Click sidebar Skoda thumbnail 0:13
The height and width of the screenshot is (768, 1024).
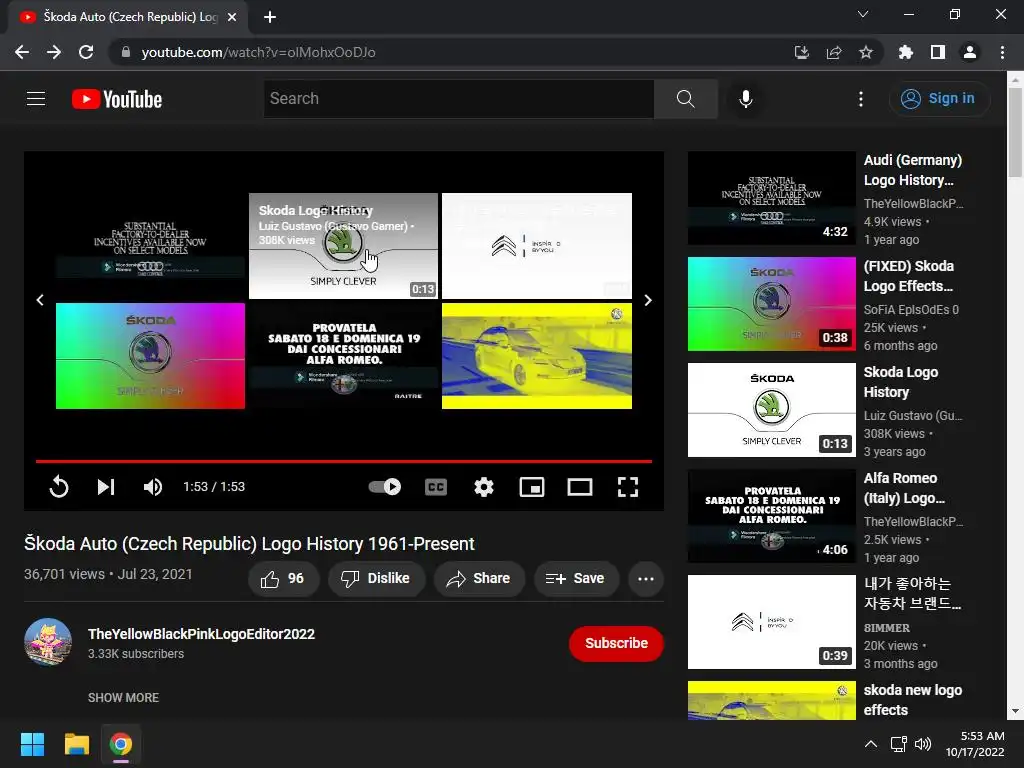771,410
